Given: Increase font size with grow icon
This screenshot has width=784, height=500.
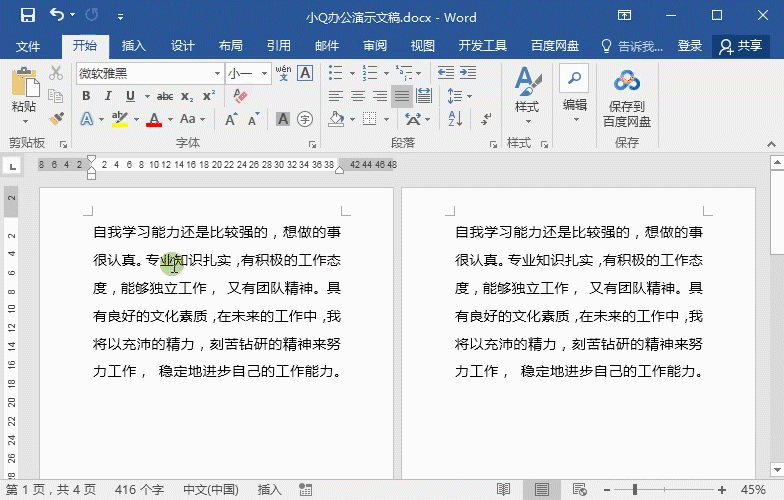Looking at the screenshot, I should (230, 119).
